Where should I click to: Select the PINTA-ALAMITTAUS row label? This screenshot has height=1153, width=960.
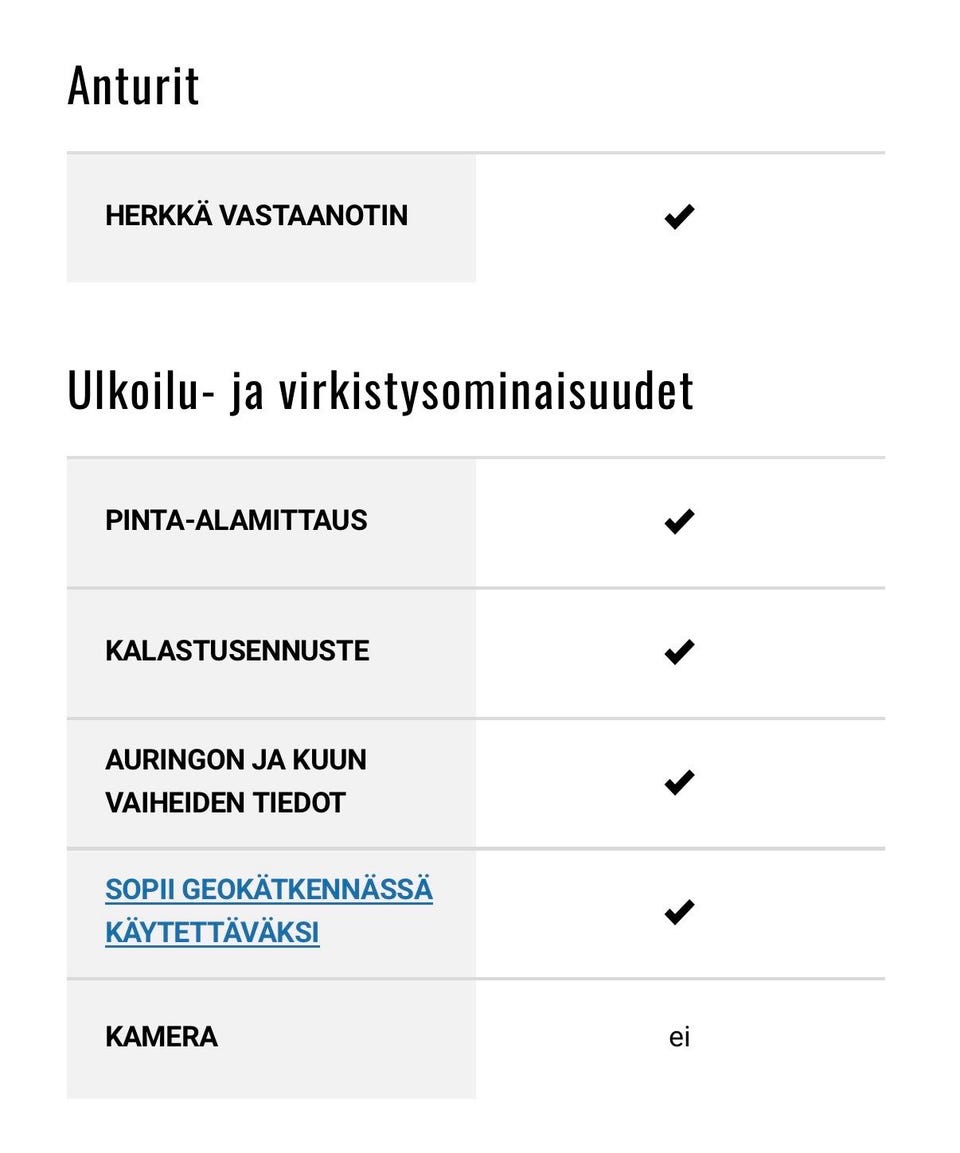(x=236, y=521)
